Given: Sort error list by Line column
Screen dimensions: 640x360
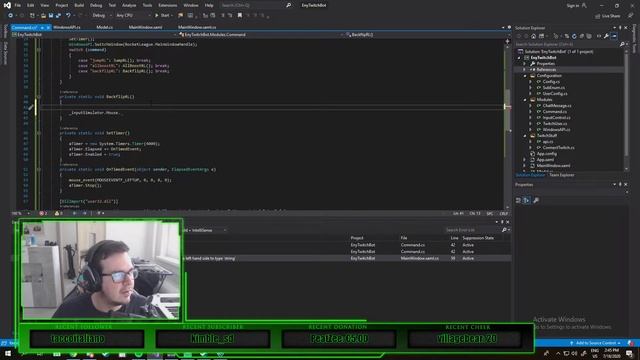Looking at the screenshot, I should point(454,238).
